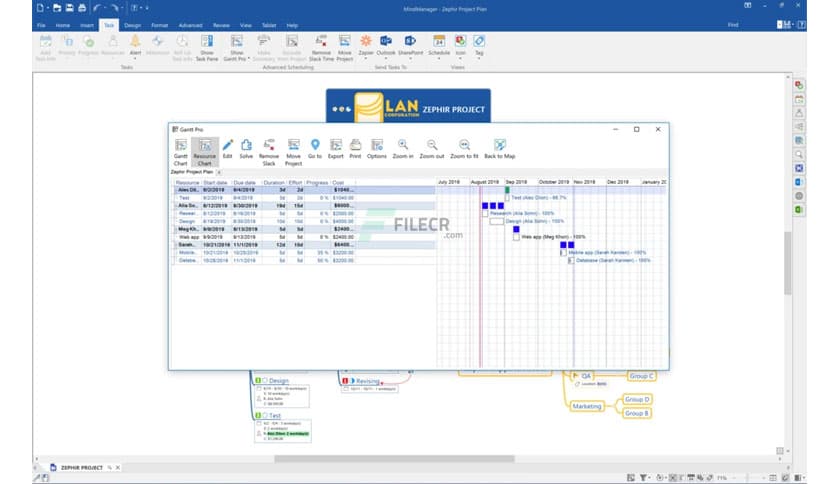Click the Edit pencil tool in Gantt Pro
The width and height of the screenshot is (836, 484).
(x=228, y=149)
